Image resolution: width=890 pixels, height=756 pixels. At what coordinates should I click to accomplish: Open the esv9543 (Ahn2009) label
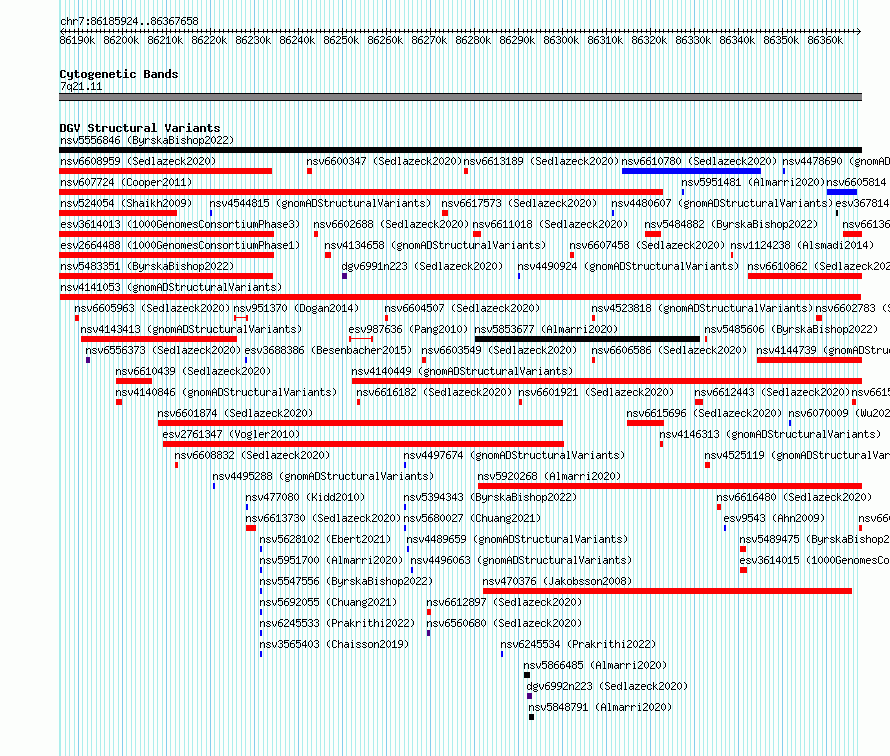point(774,518)
